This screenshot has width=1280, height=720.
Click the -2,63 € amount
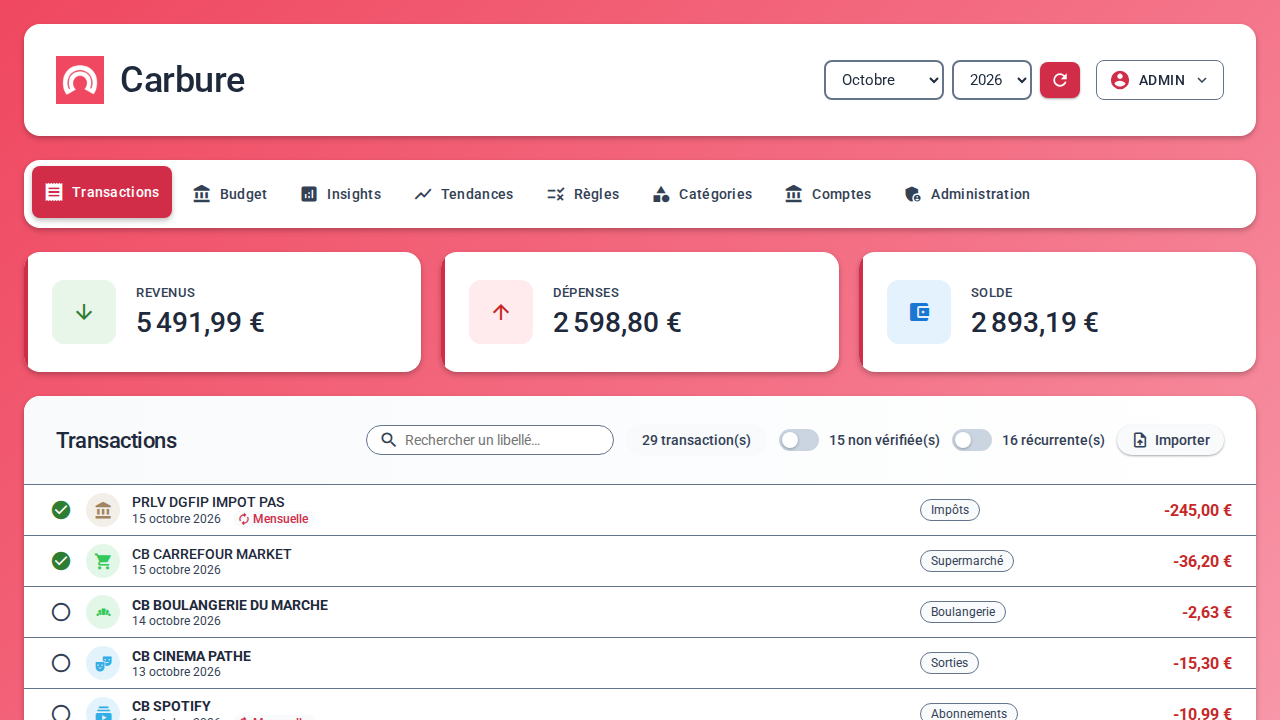click(x=1207, y=612)
